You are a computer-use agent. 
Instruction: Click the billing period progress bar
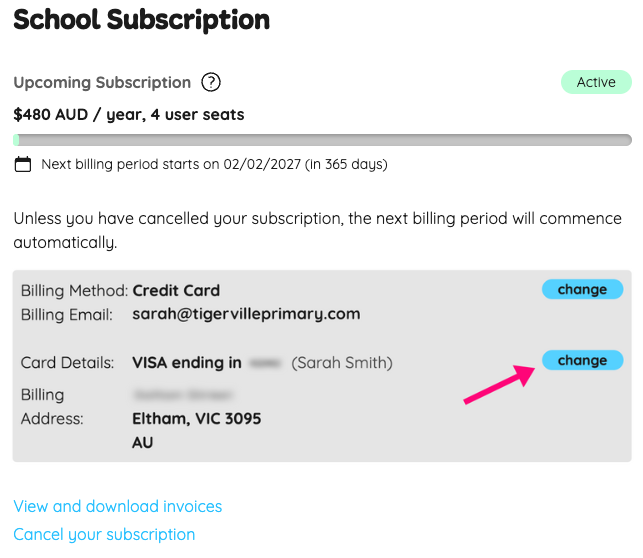tap(322, 140)
